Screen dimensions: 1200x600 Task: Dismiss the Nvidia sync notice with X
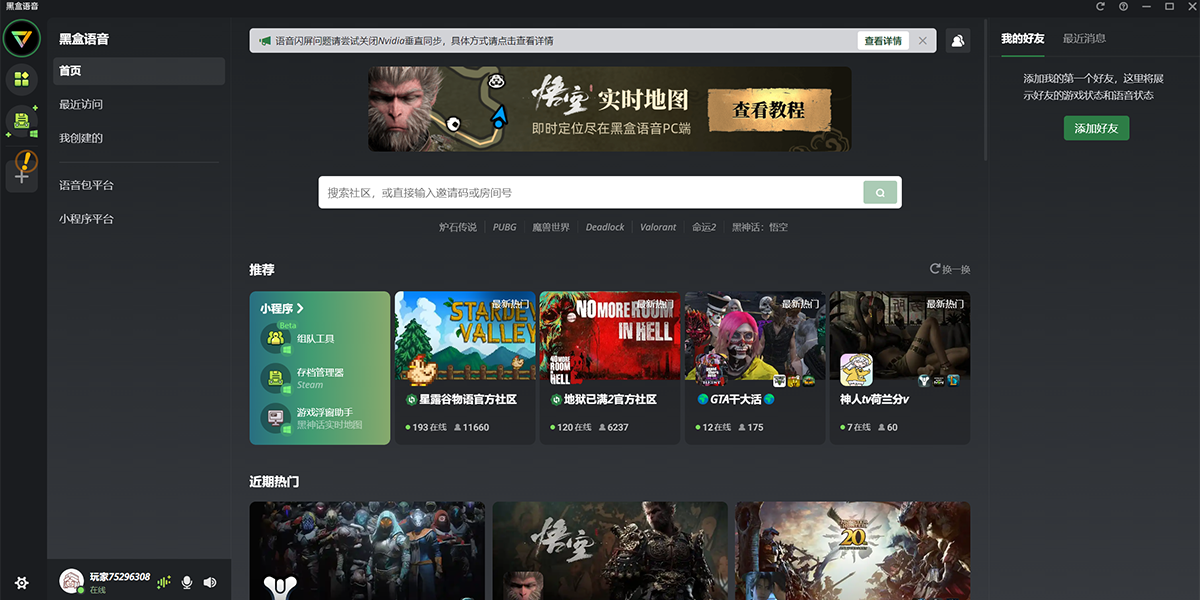[922, 41]
